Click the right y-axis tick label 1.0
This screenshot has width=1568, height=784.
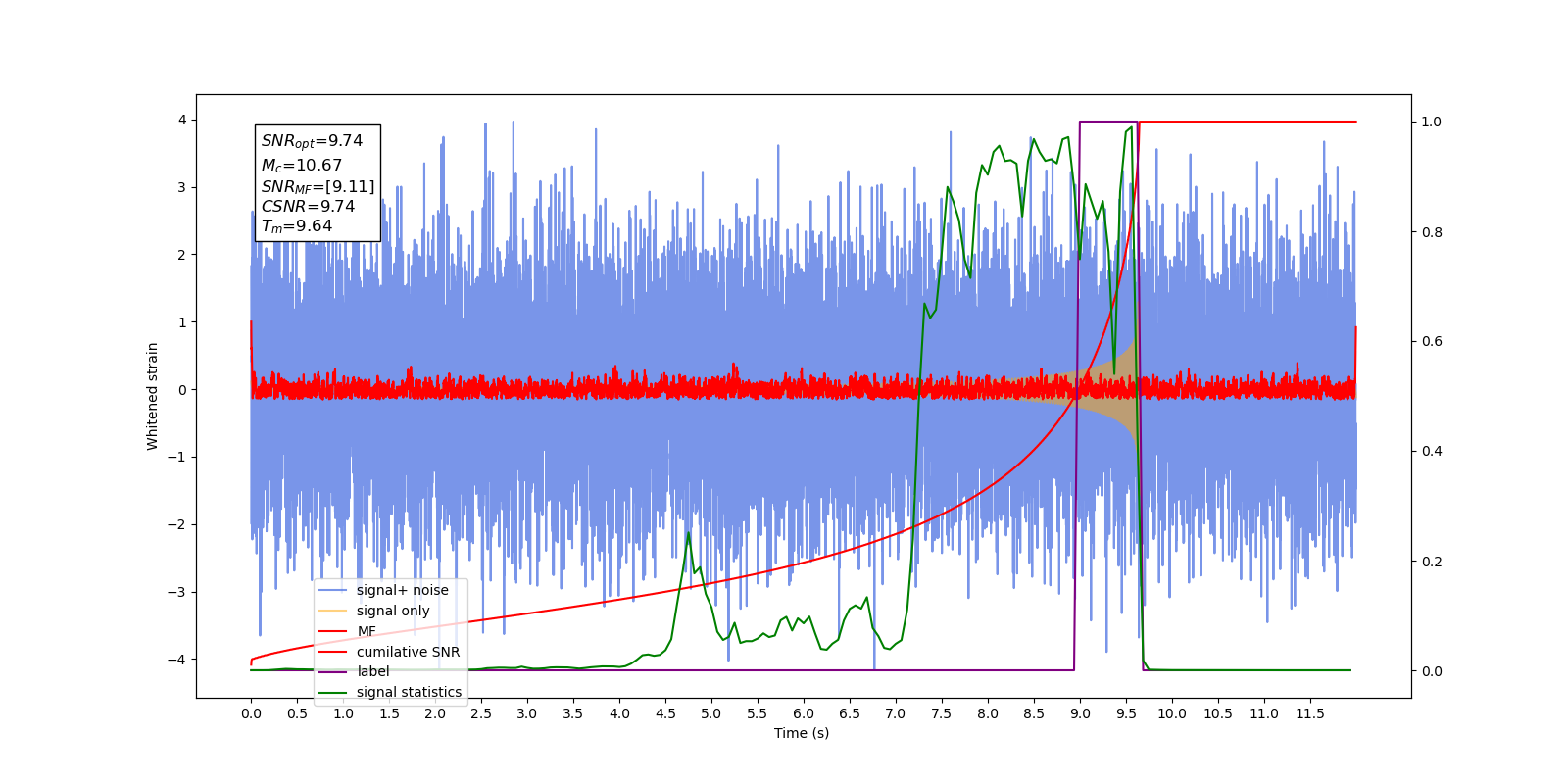coord(1432,122)
